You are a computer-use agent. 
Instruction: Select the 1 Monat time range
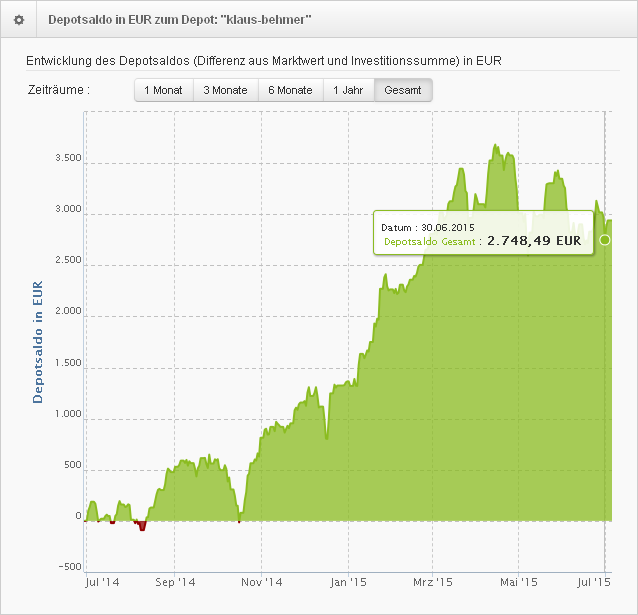pyautogui.click(x=163, y=90)
